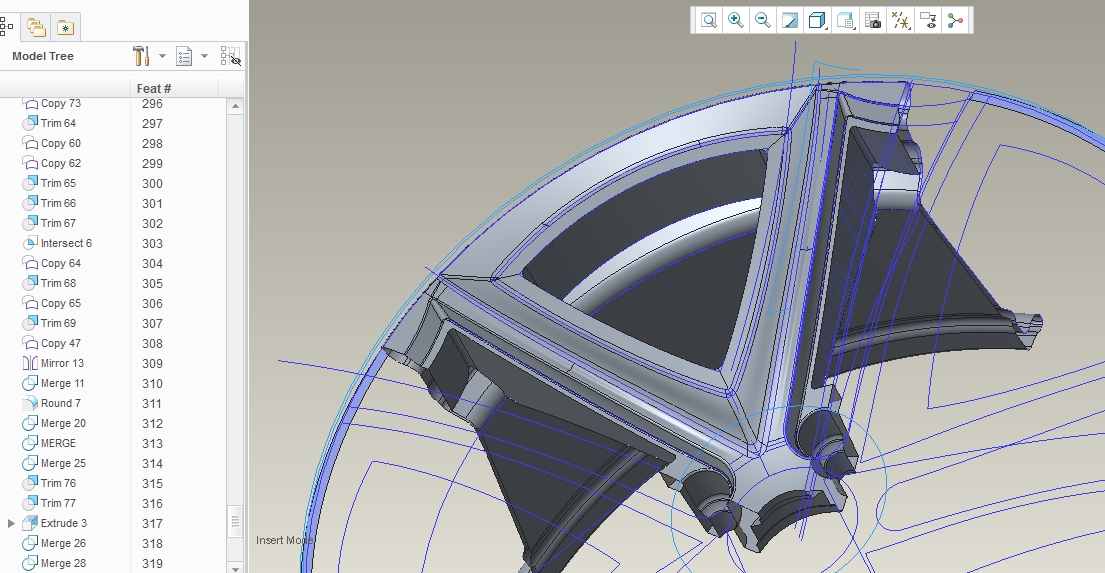The image size is (1105, 573).
Task: Select the Trim 67 feature
Action: 58,223
